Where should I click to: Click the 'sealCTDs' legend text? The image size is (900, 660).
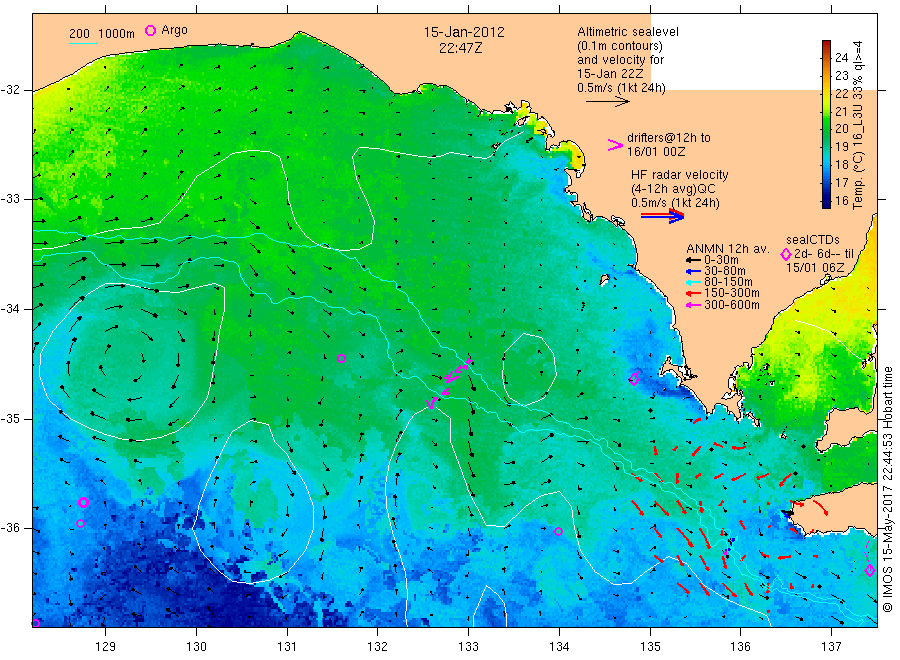coord(813,240)
